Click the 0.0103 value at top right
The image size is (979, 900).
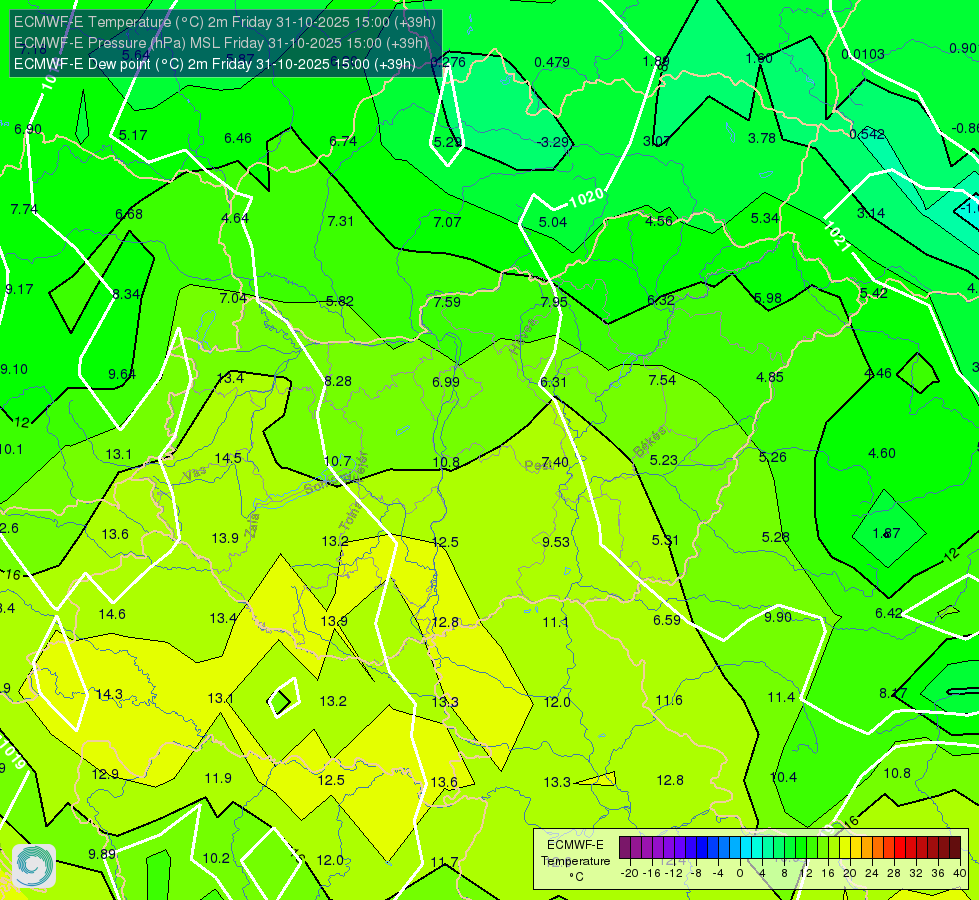tap(862, 54)
